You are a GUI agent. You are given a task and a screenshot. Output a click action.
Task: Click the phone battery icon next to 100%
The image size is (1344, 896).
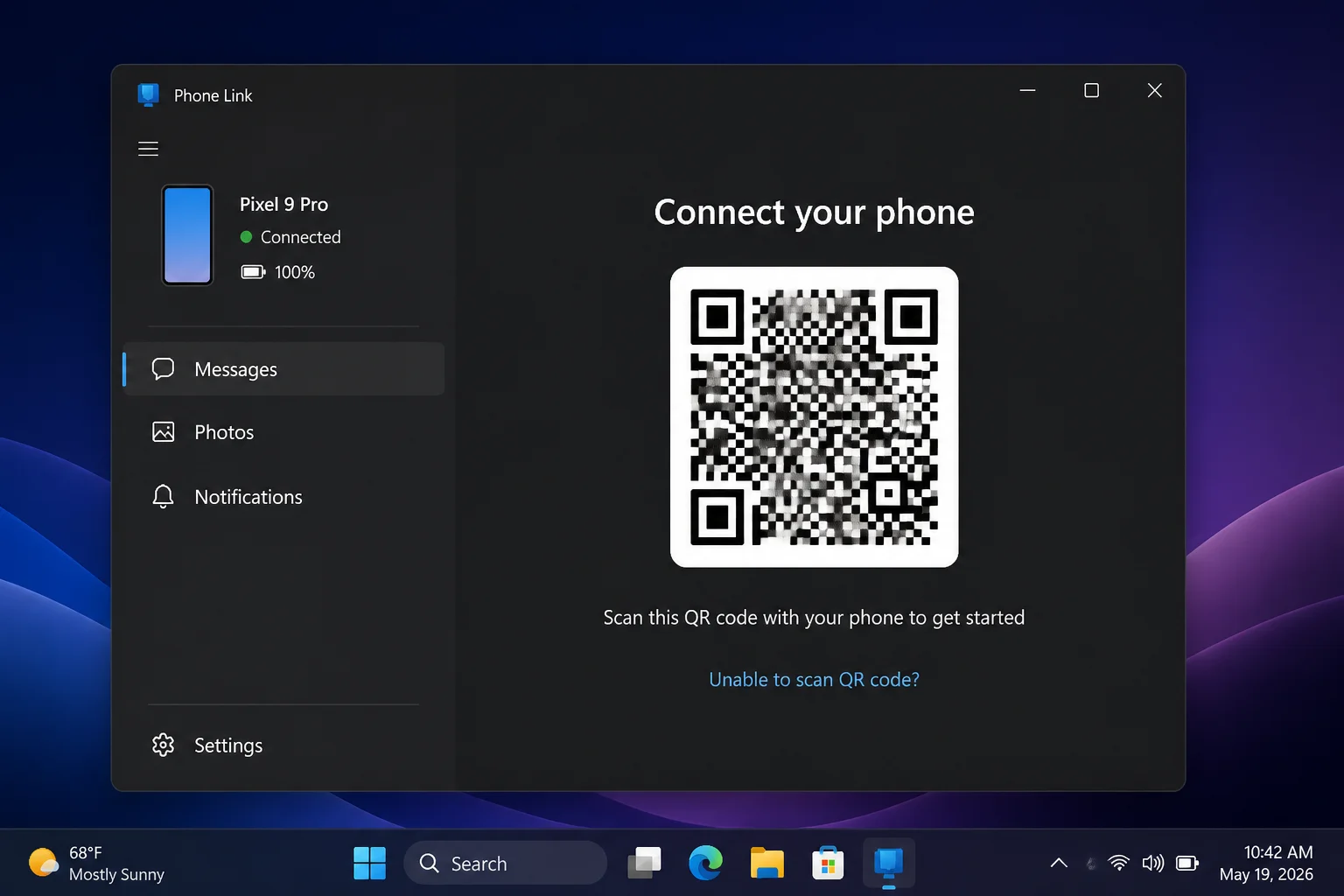[x=253, y=272]
